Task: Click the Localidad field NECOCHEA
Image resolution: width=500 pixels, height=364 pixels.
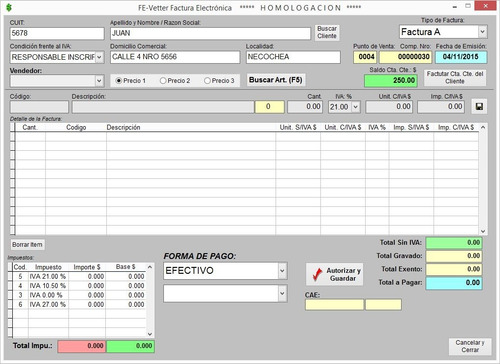Action: pos(293,57)
